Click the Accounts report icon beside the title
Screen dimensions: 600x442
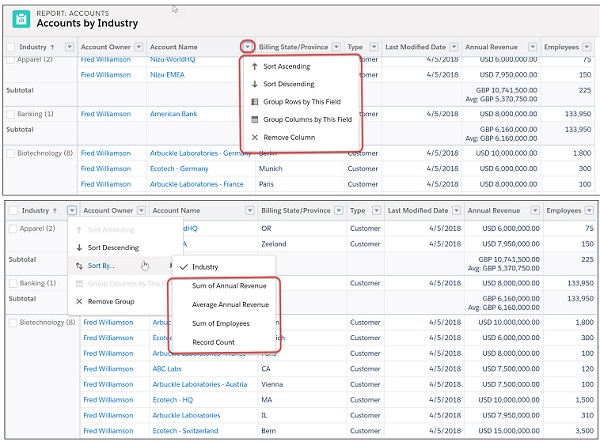[x=20, y=18]
